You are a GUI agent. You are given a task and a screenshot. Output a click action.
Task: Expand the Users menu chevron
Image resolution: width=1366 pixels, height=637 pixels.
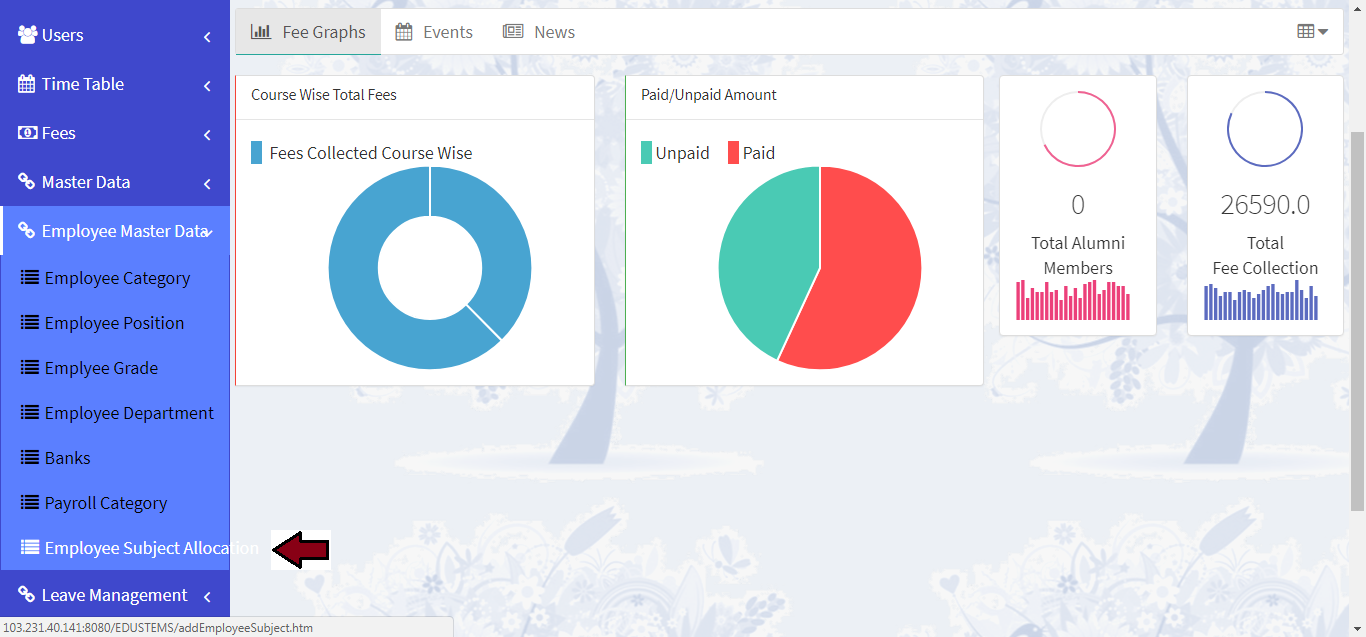[207, 36]
